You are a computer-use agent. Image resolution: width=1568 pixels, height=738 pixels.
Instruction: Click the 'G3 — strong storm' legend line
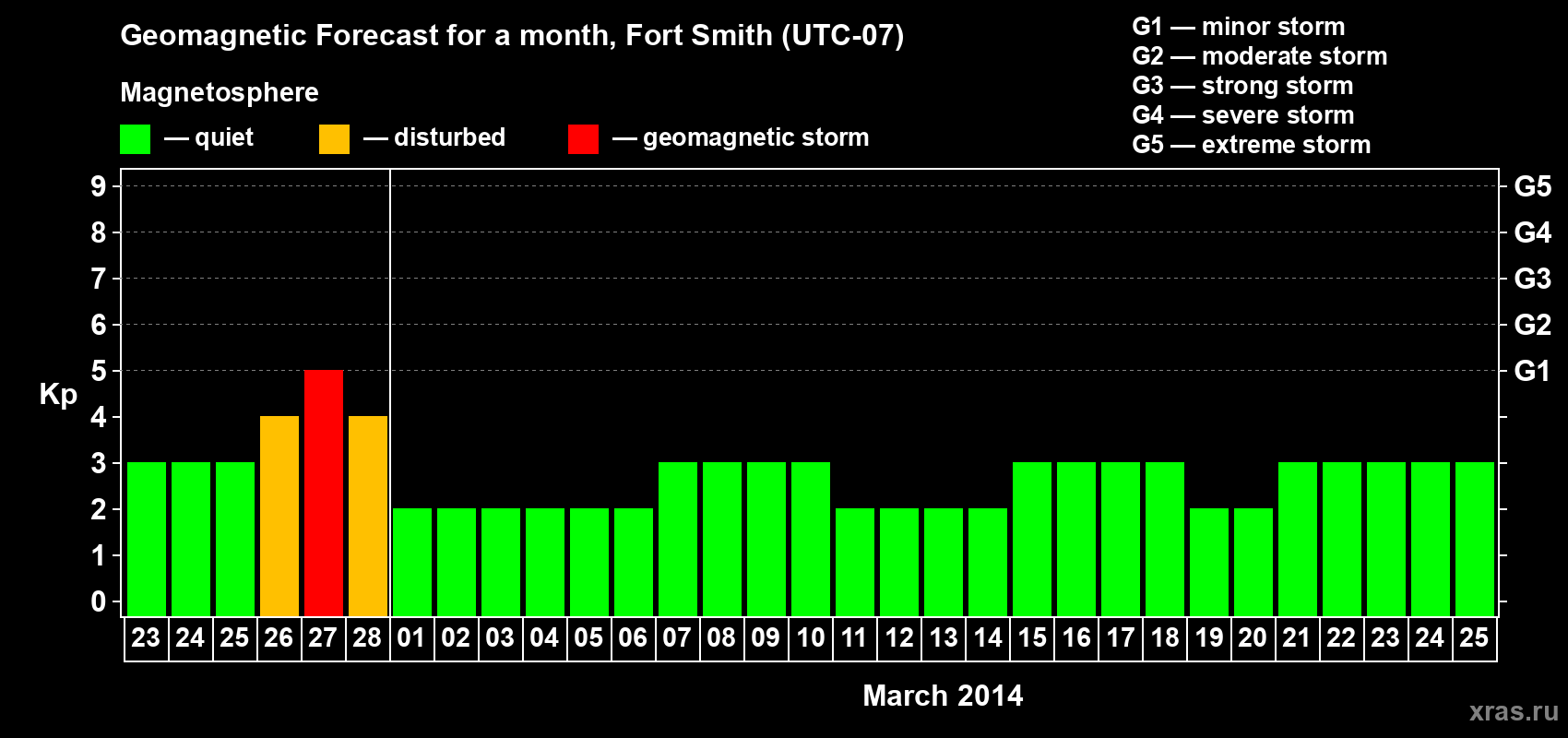pyautogui.click(x=1242, y=86)
